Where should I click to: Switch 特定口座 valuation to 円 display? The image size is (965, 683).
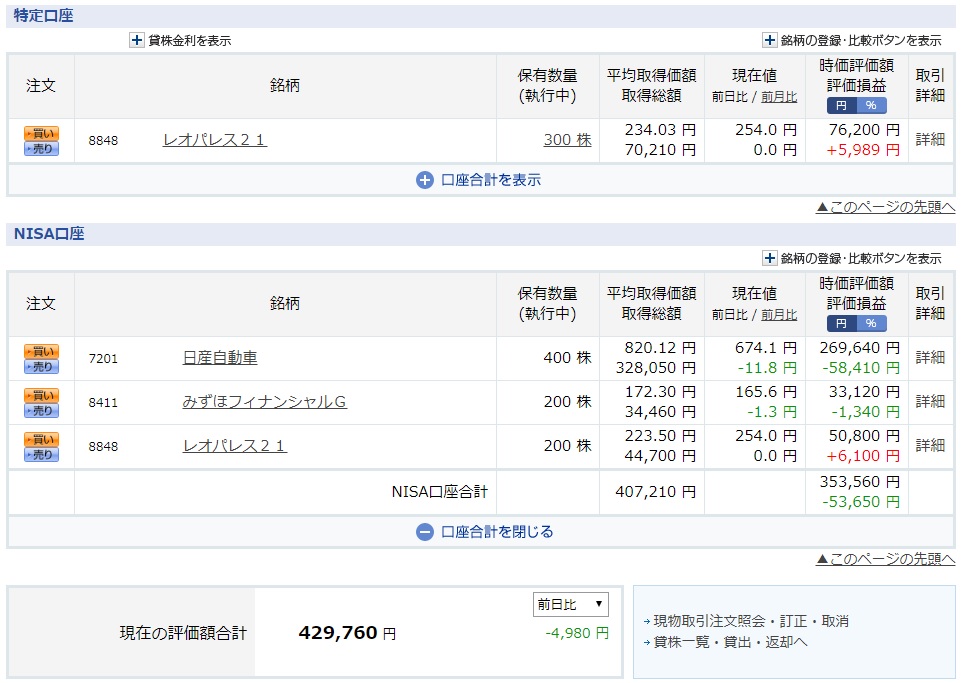[841, 105]
